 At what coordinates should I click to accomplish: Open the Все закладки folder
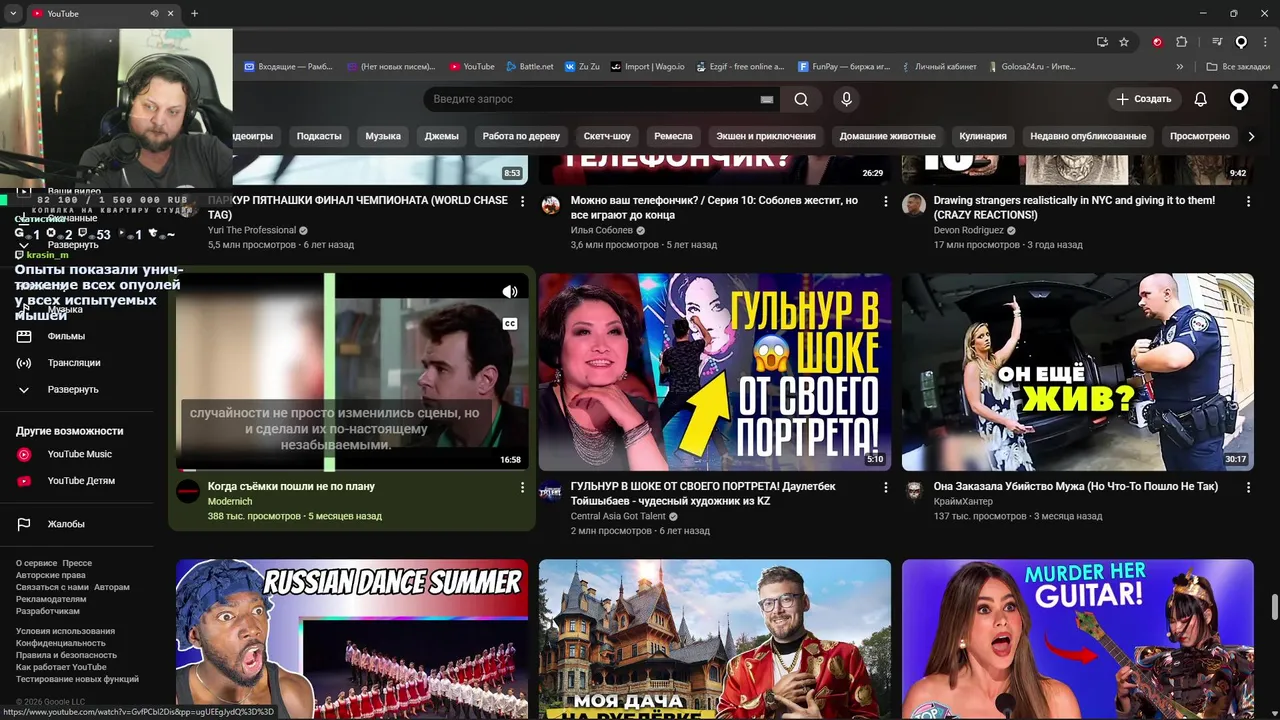(1238, 67)
